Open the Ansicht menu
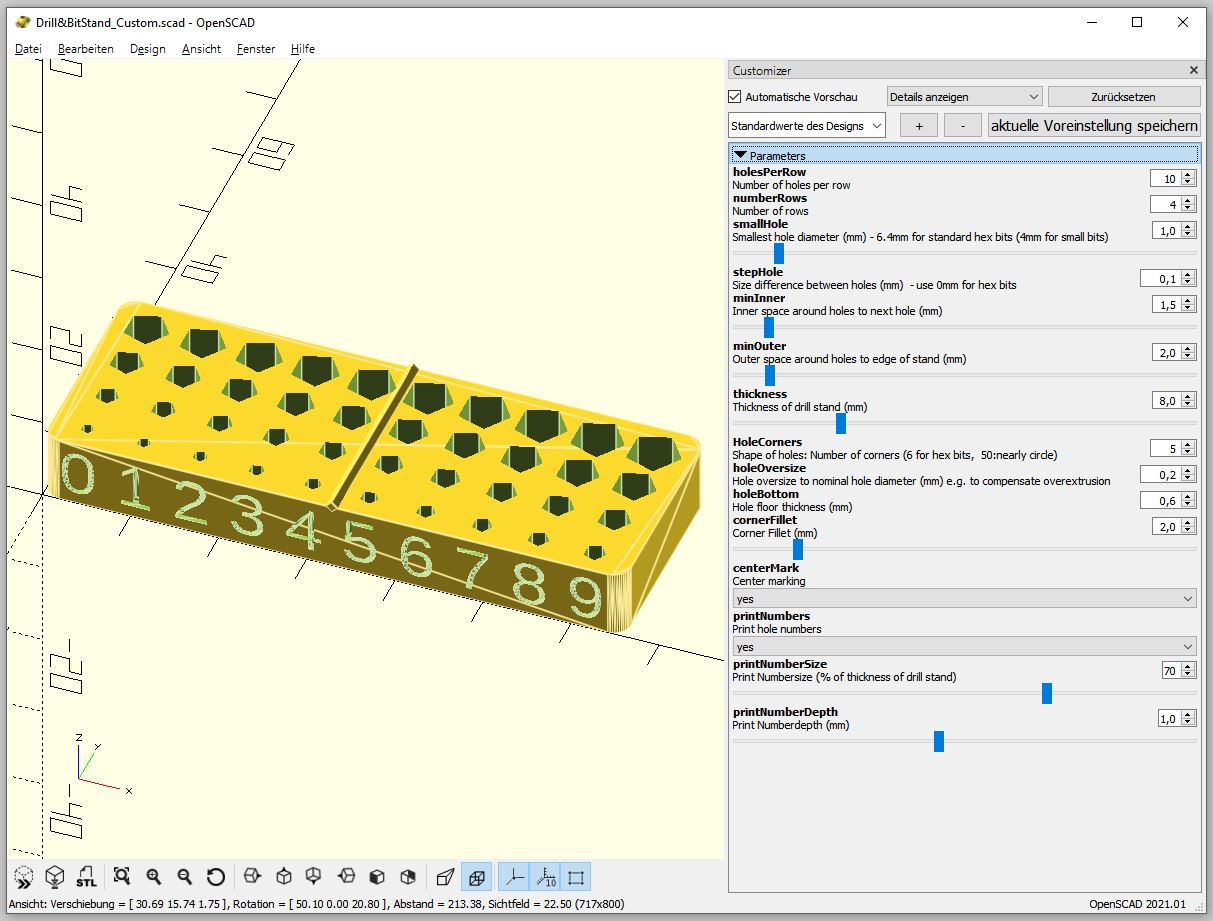 pos(201,48)
